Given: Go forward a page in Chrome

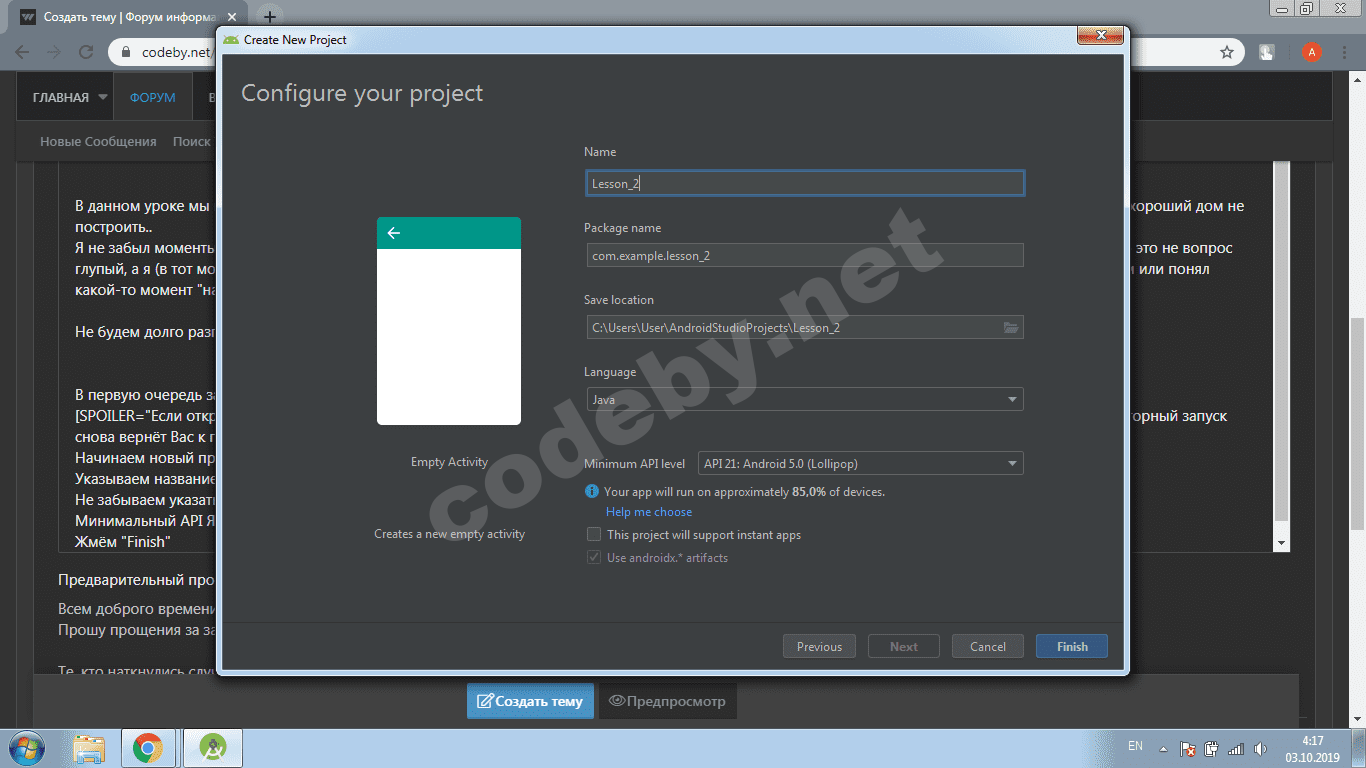Looking at the screenshot, I should pos(54,52).
